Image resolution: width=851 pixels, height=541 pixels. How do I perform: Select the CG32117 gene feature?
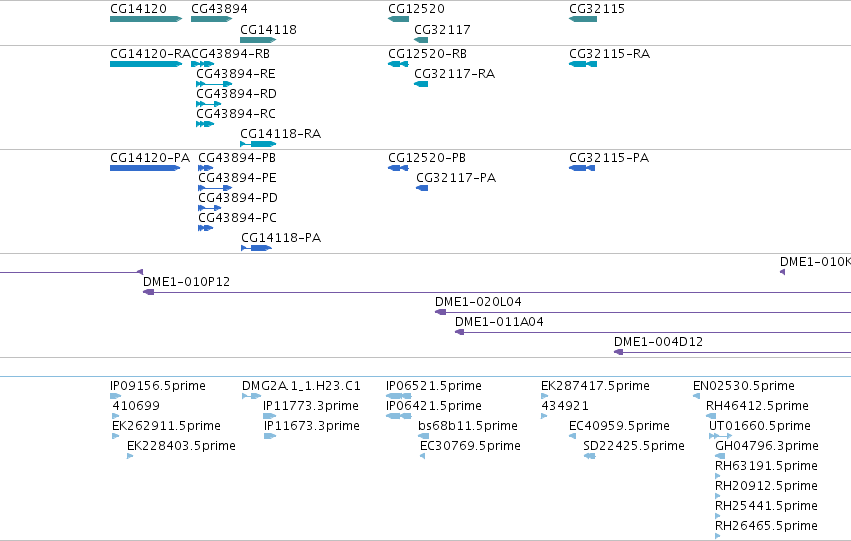point(421,40)
